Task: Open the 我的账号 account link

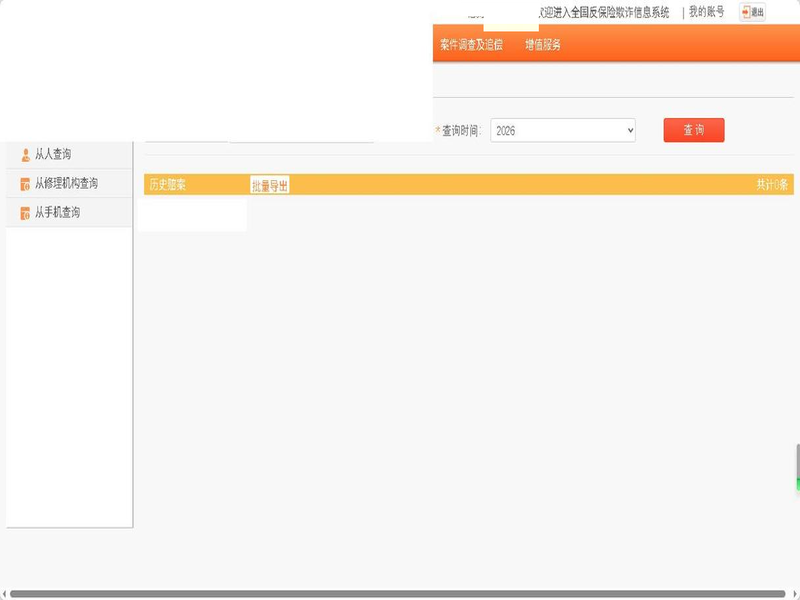Action: [706, 12]
